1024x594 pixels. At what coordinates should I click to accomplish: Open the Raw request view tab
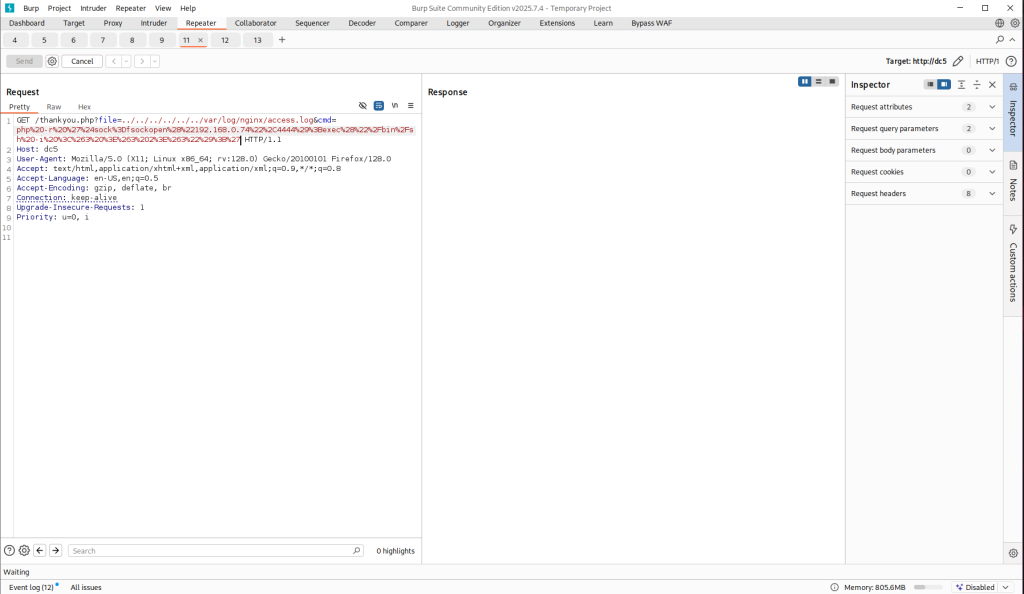tap(54, 107)
